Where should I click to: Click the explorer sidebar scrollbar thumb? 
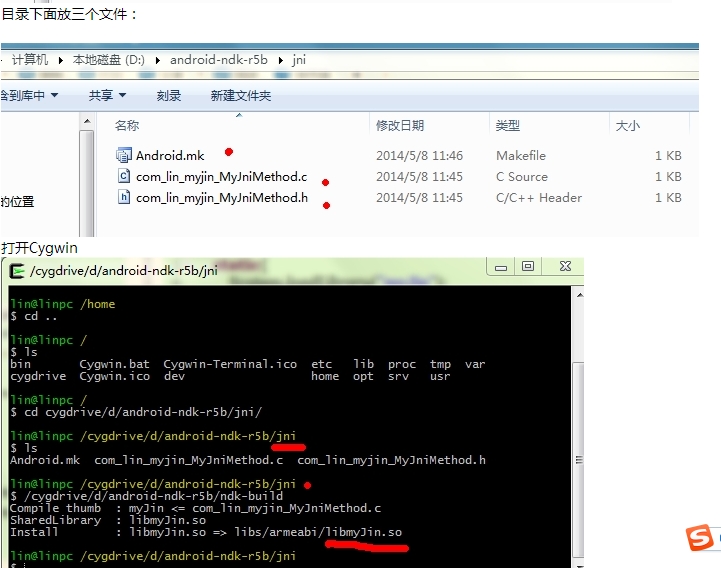click(x=86, y=184)
